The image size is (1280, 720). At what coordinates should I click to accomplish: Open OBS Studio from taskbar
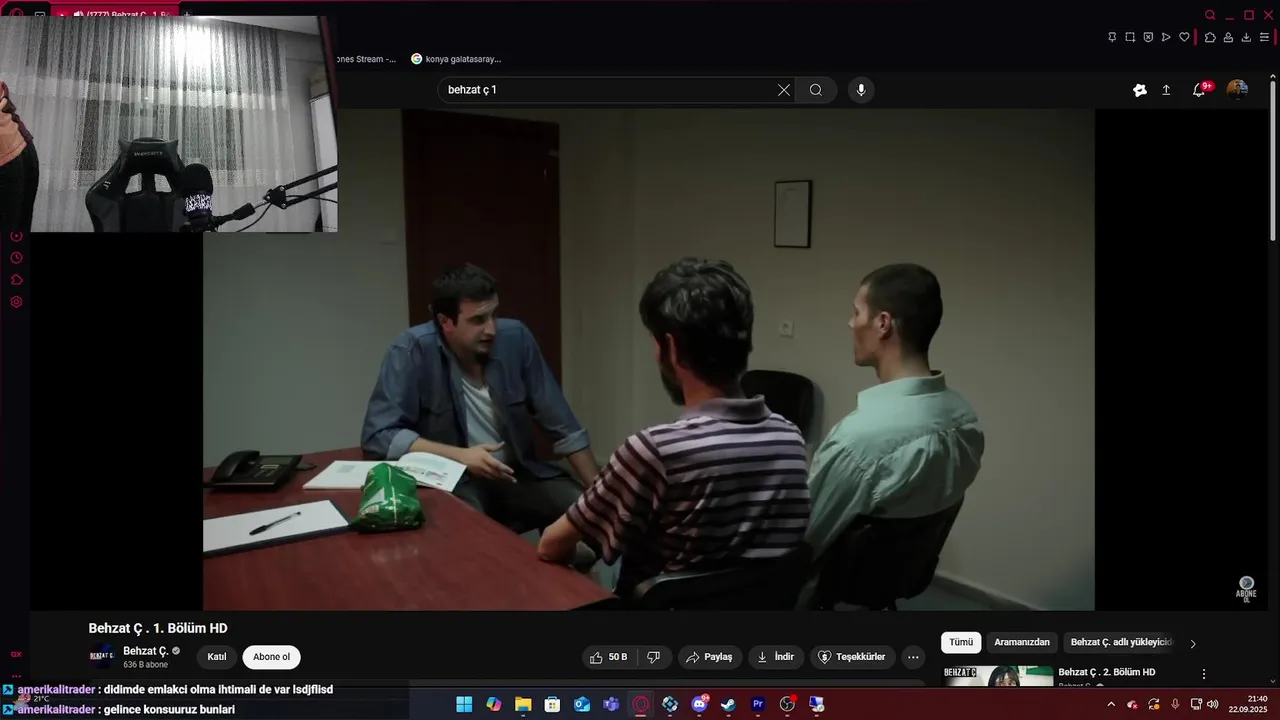[x=787, y=704]
